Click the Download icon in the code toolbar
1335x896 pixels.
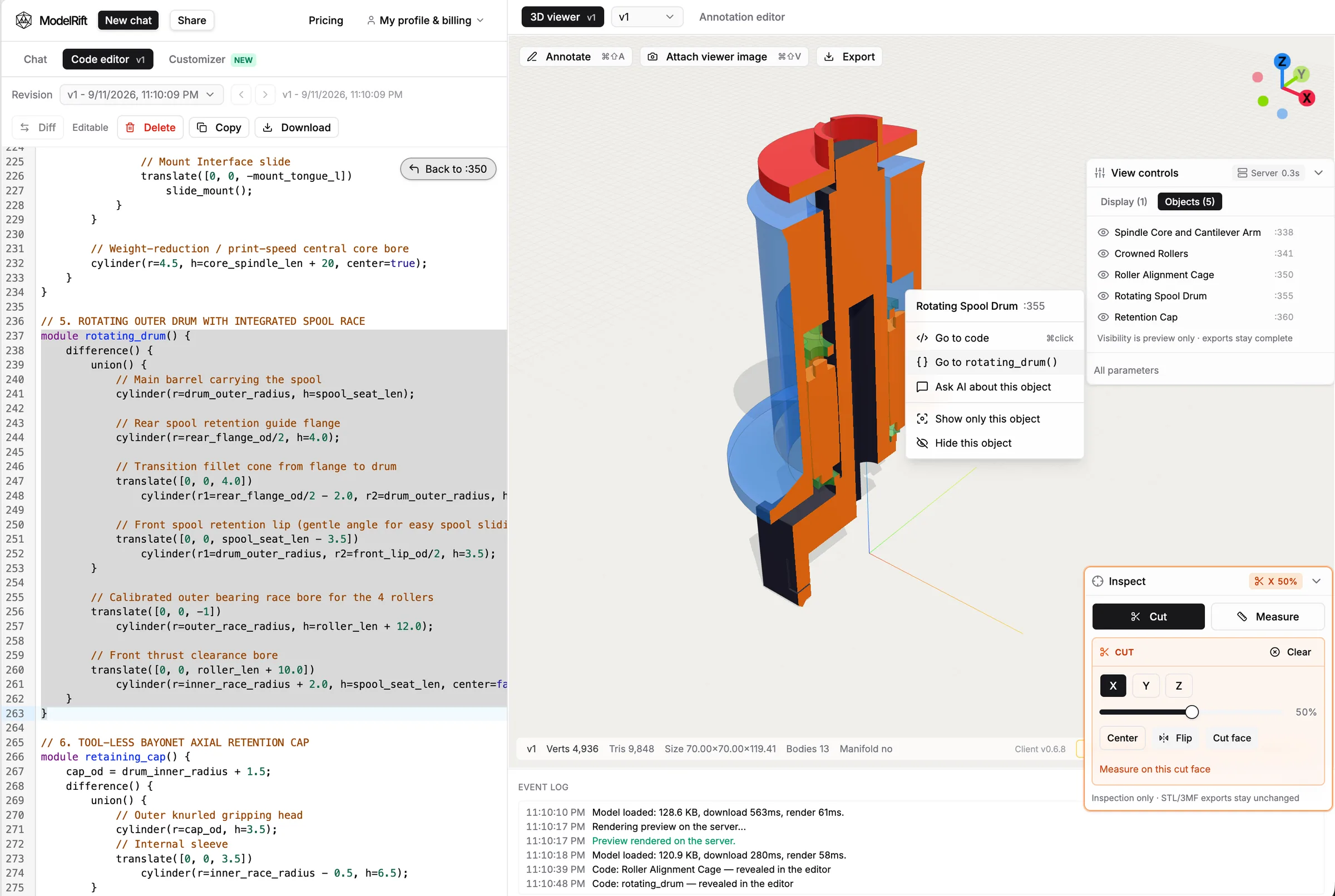click(268, 127)
